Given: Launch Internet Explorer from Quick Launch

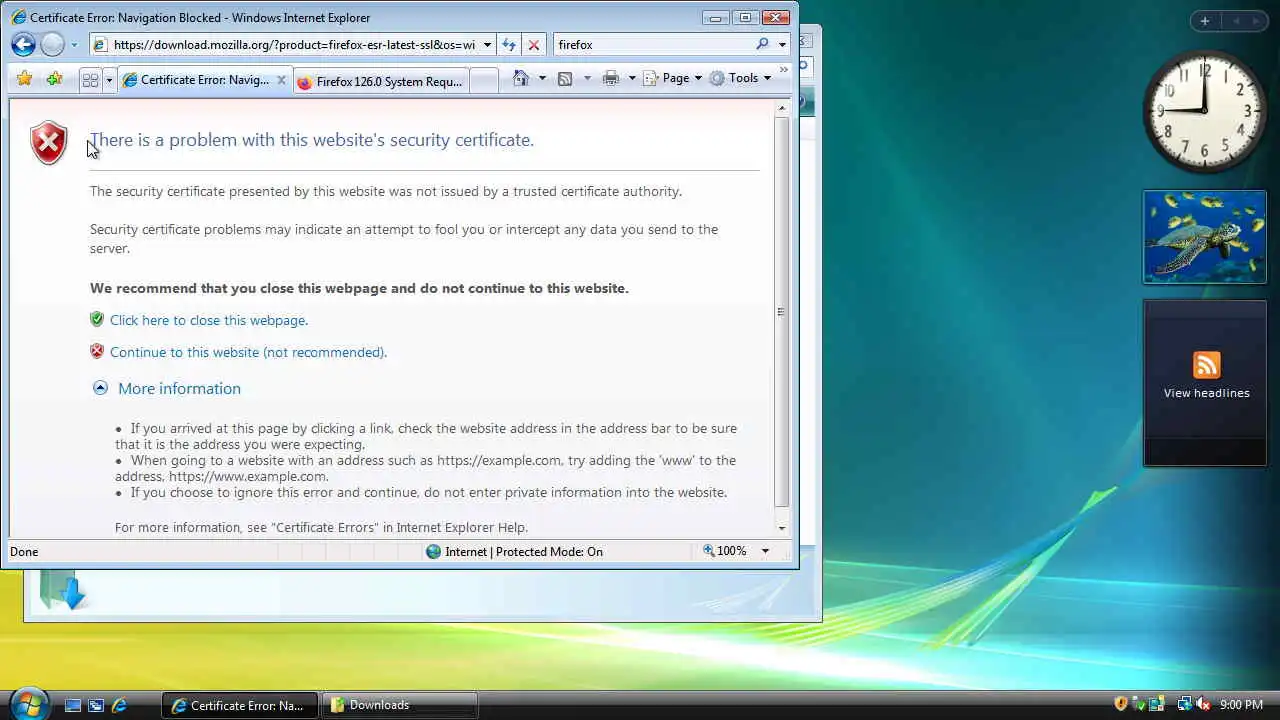Looking at the screenshot, I should tap(119, 705).
